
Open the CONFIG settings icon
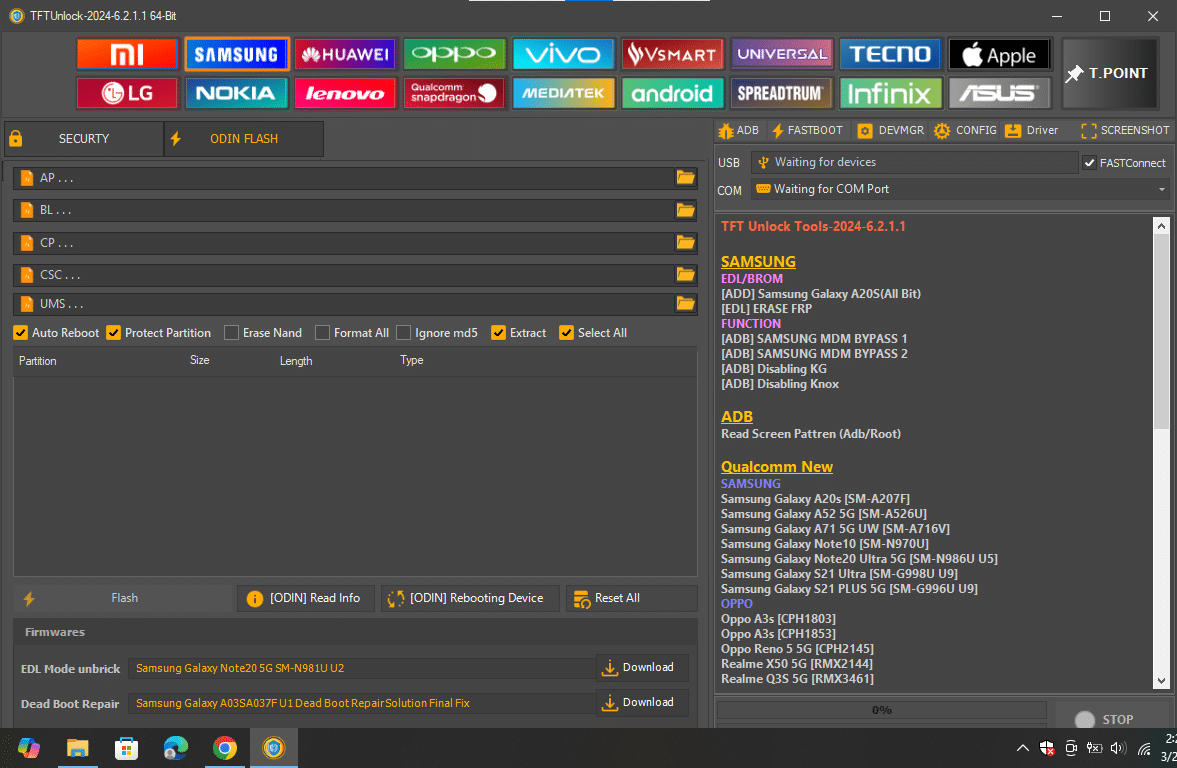point(964,130)
